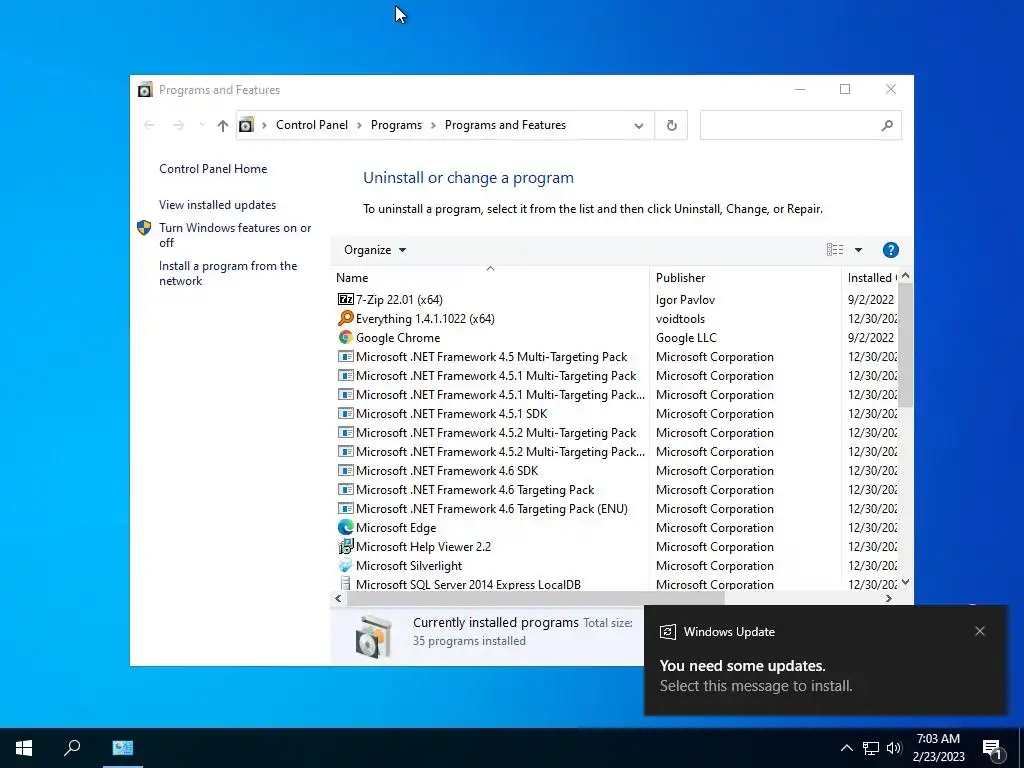Maximize the Programs and Features window

coord(844,89)
